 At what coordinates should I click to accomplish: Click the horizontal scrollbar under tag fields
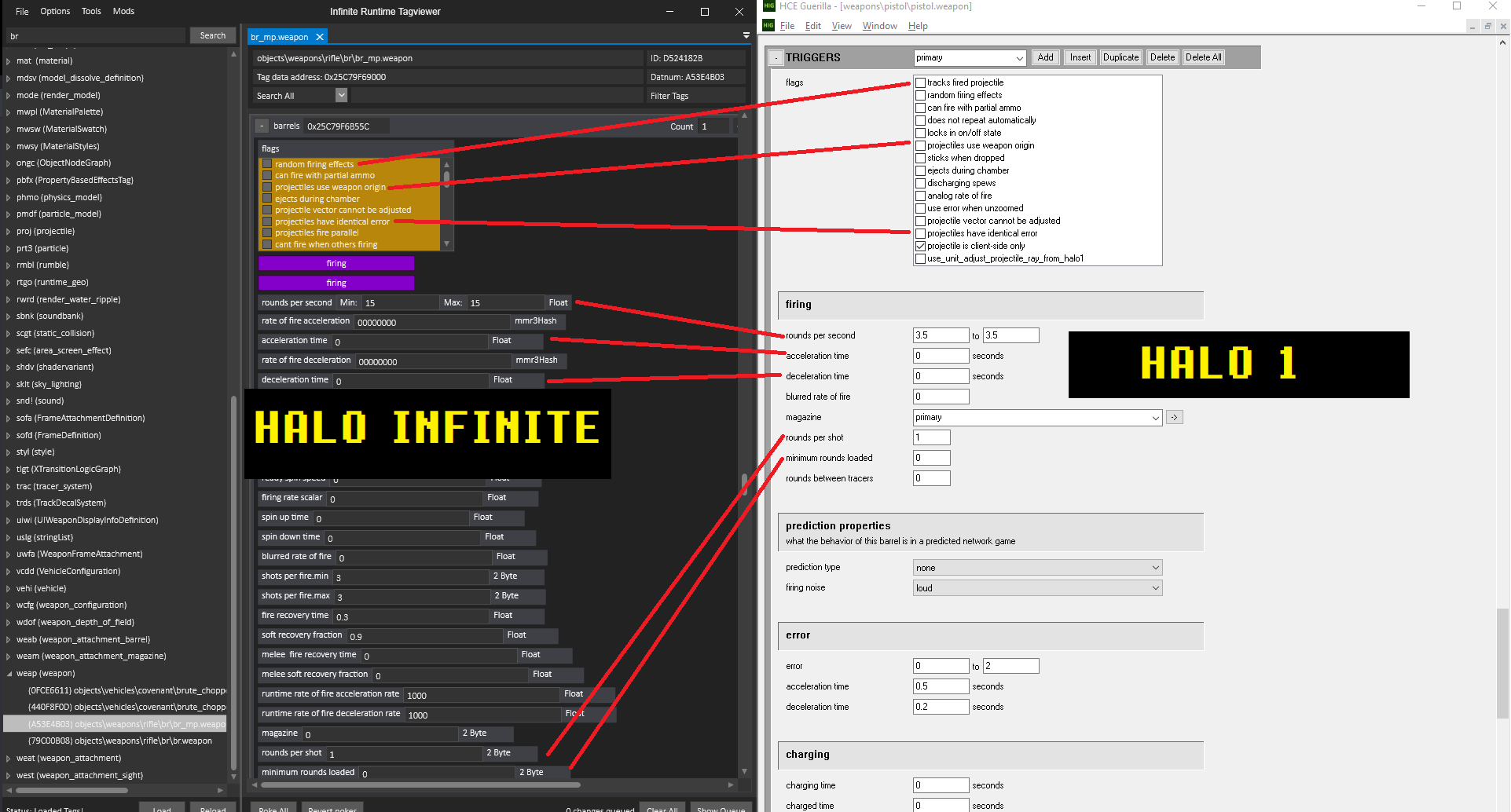(x=420, y=785)
